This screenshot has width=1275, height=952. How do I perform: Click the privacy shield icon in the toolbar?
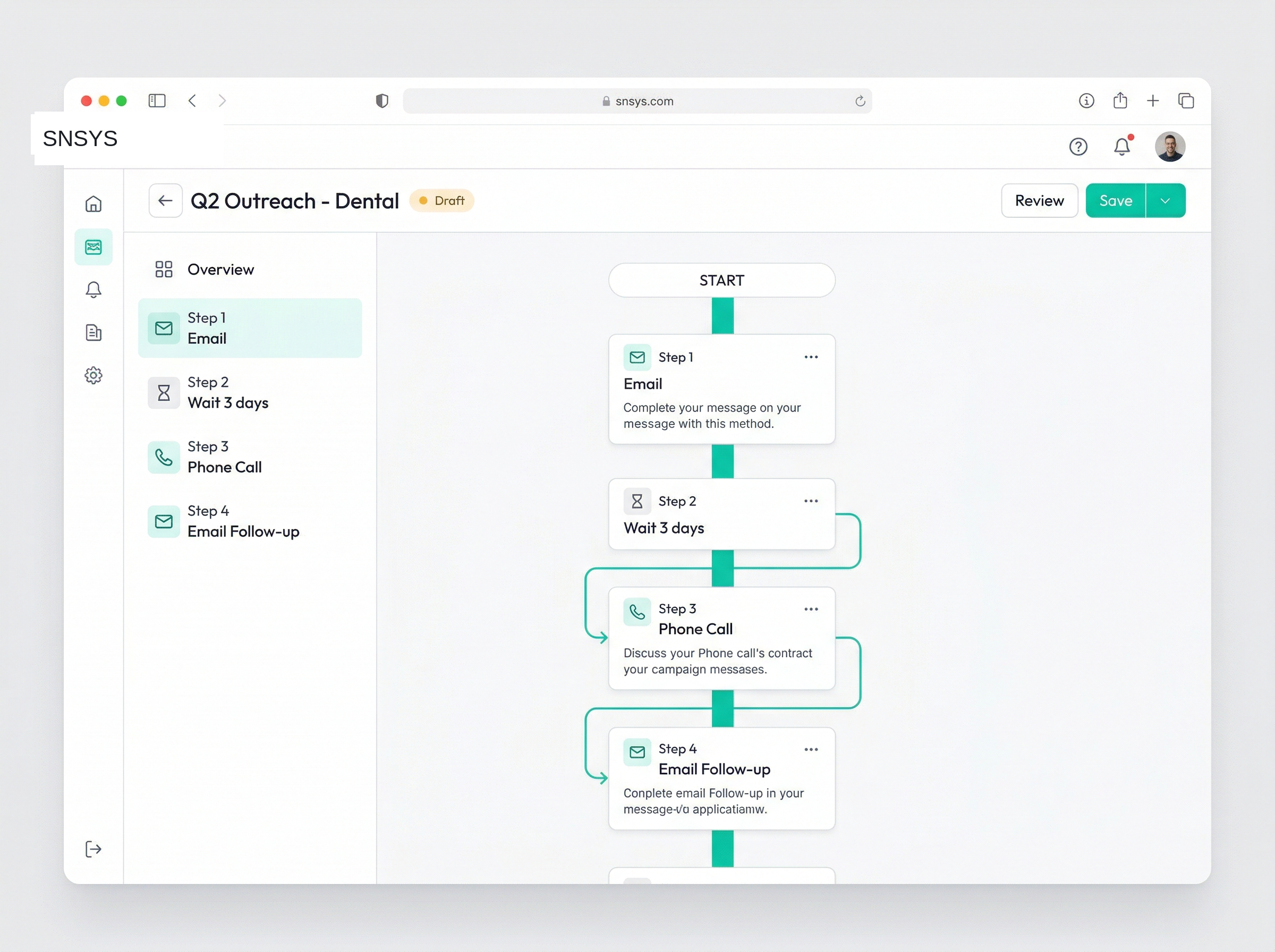click(381, 100)
